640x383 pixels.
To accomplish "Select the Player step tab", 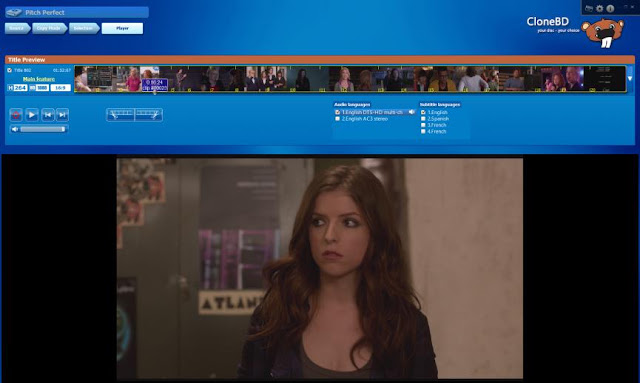I will tap(122, 28).
